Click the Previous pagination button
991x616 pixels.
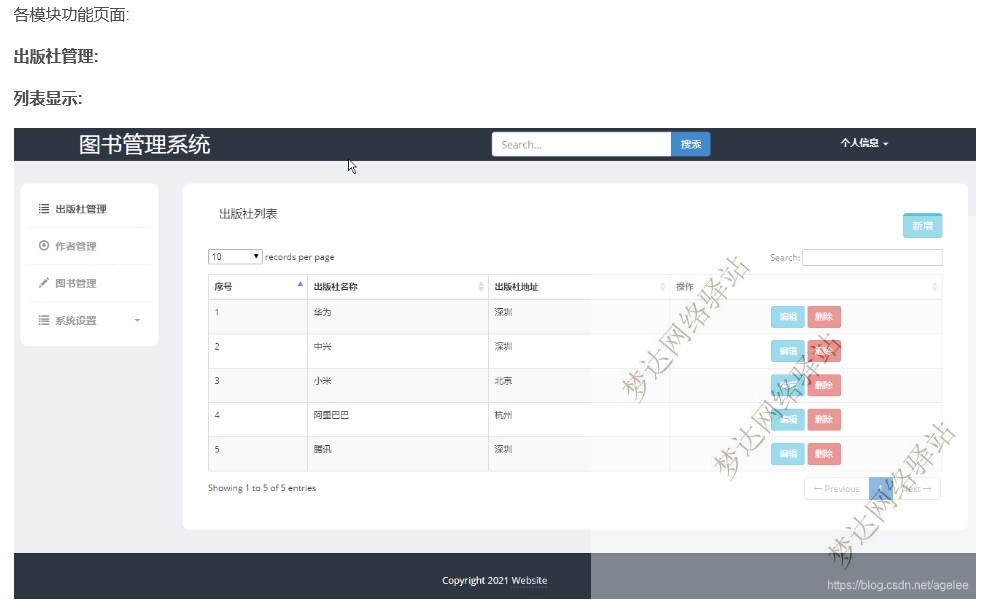point(837,488)
